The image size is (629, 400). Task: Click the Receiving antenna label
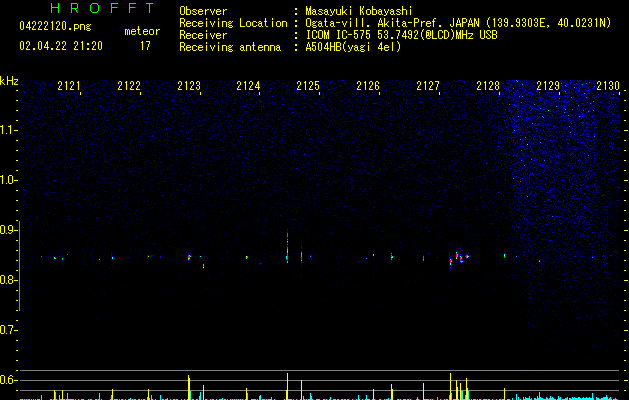[x=230, y=47]
